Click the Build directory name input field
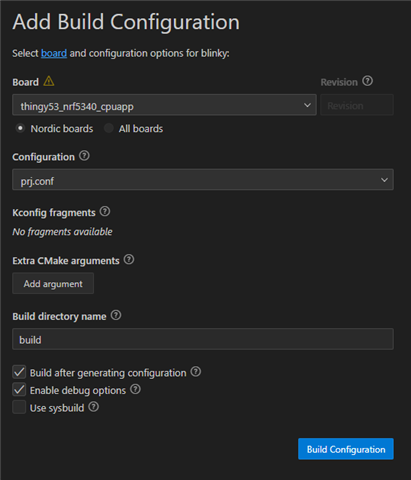The height and width of the screenshot is (480, 411). [x=203, y=339]
